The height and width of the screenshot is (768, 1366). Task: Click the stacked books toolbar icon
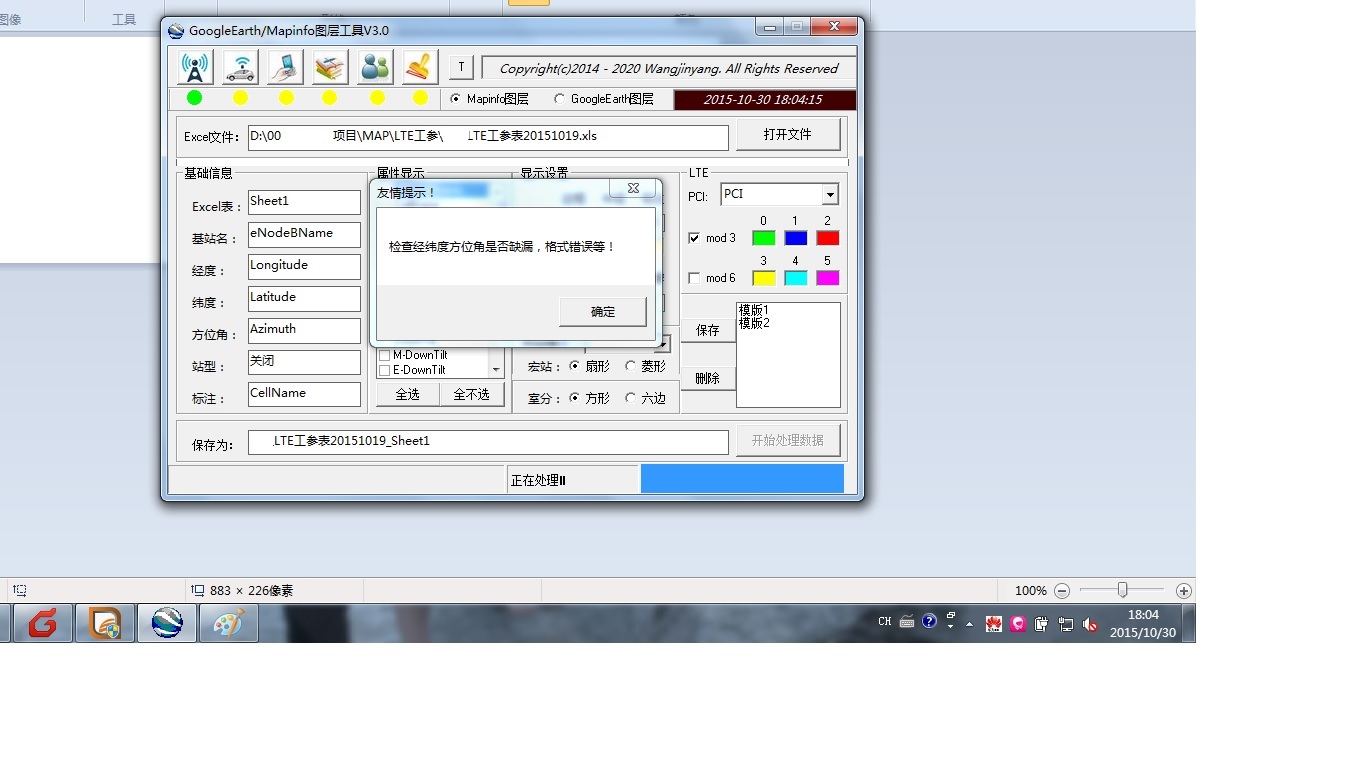(330, 67)
